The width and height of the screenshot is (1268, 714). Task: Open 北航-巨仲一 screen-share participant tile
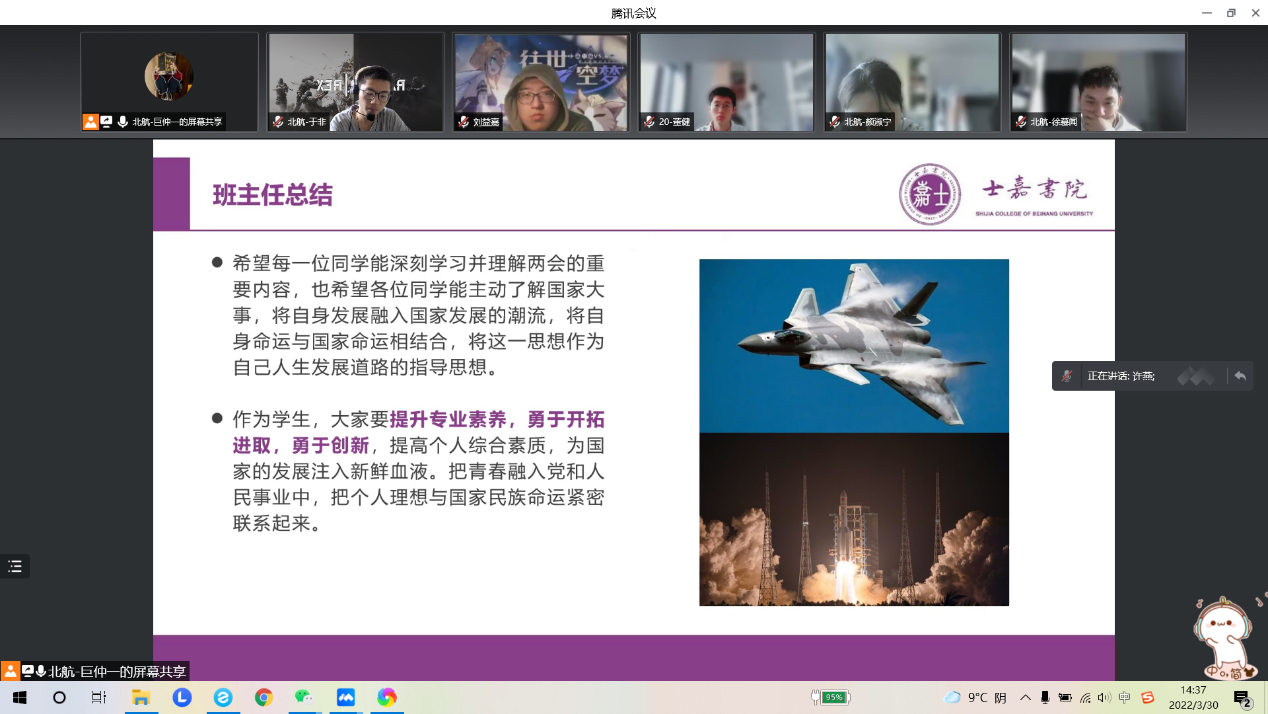coord(169,82)
